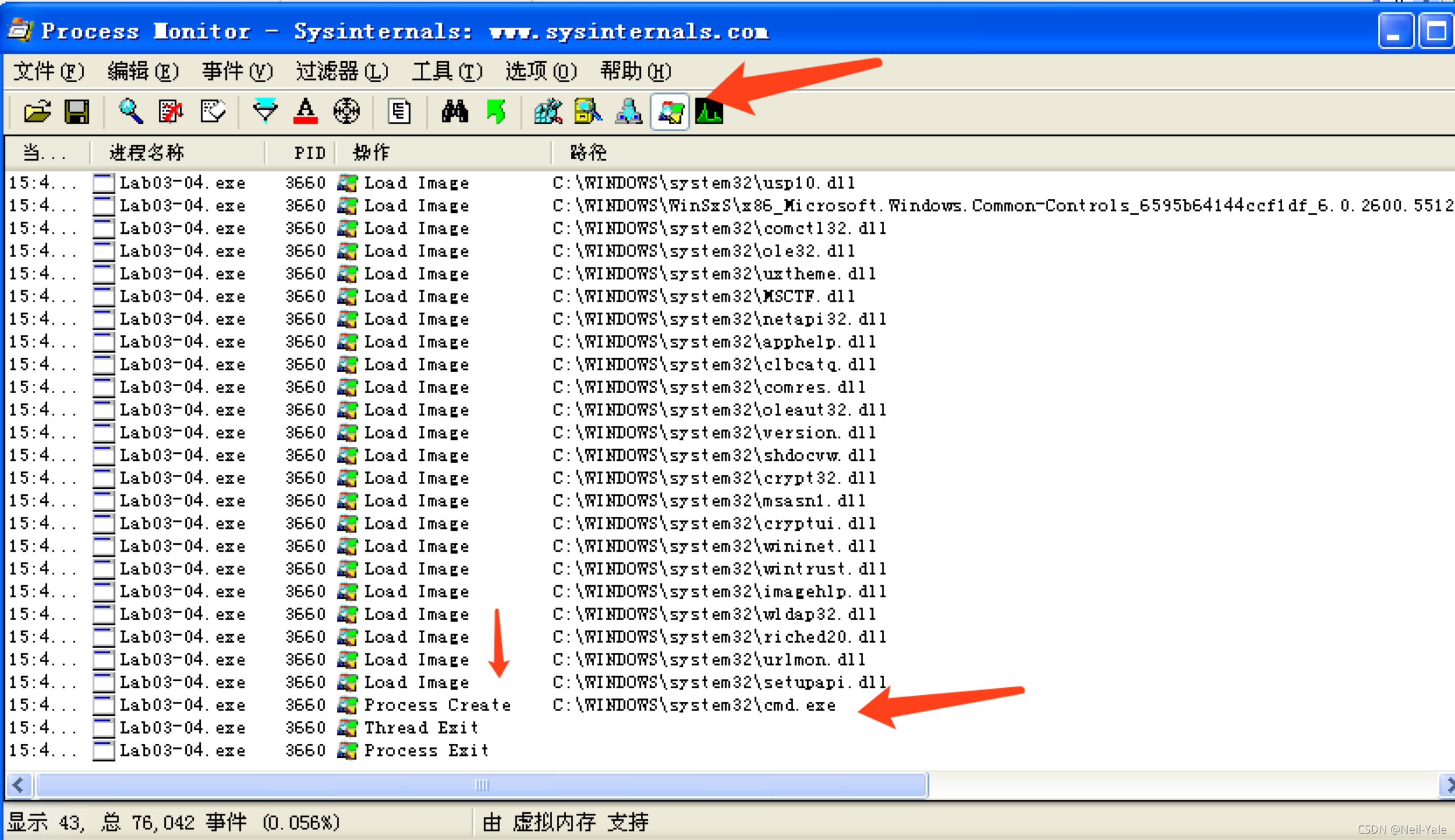Maximize the Process Monitor window
Viewport: 1455px width, 840px height.
[x=1436, y=31]
